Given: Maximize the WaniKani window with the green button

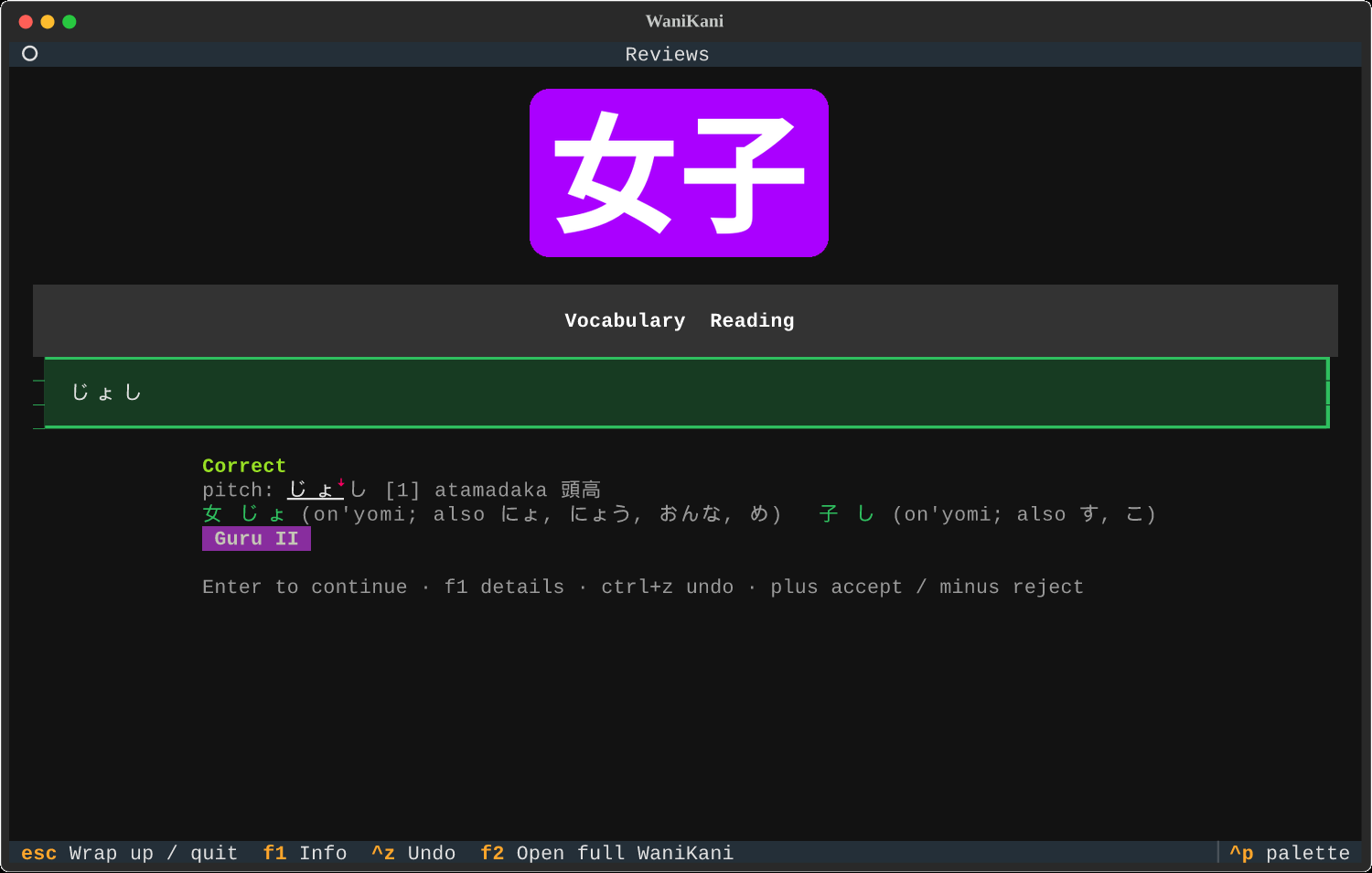Looking at the screenshot, I should pyautogui.click(x=70, y=22).
